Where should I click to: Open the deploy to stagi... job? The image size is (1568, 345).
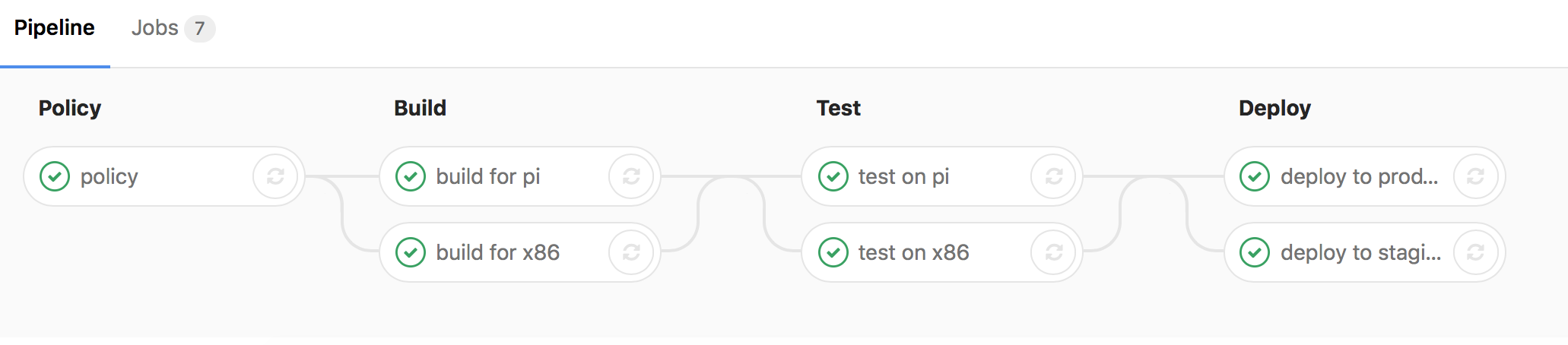pos(1361,252)
